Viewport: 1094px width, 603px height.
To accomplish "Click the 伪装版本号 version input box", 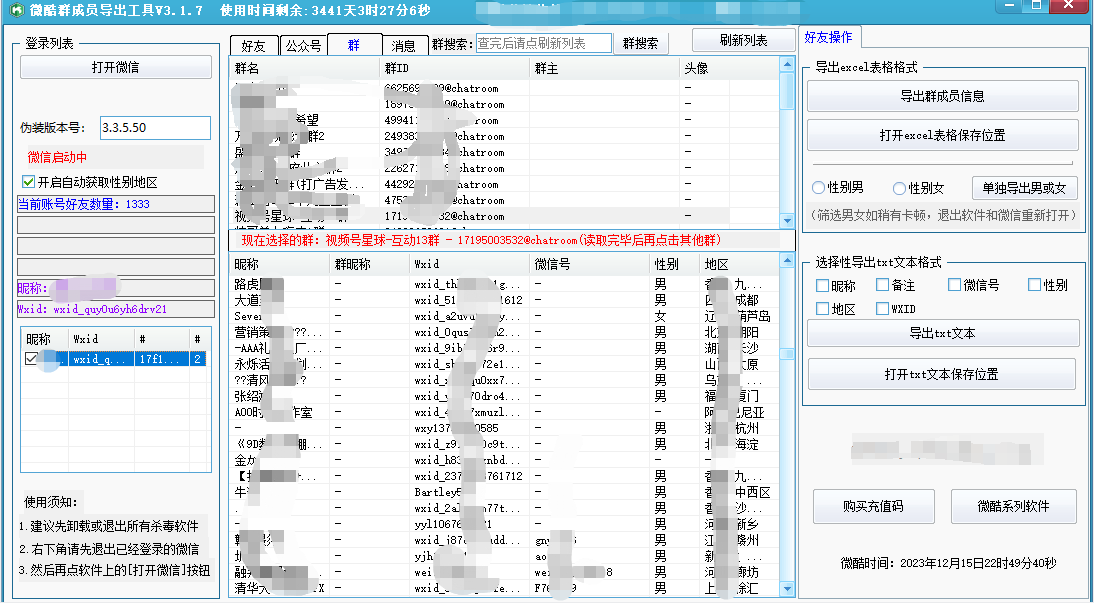I will click(x=155, y=128).
